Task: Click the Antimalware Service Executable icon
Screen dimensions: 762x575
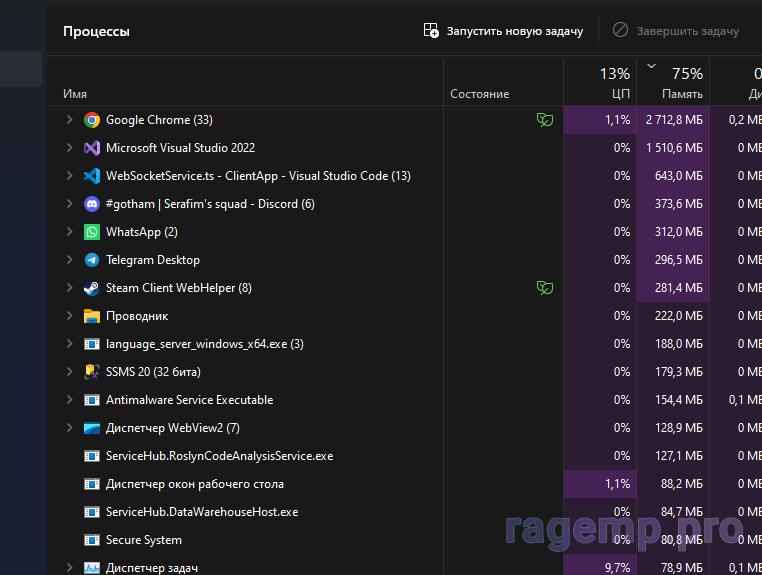Action: 92,400
